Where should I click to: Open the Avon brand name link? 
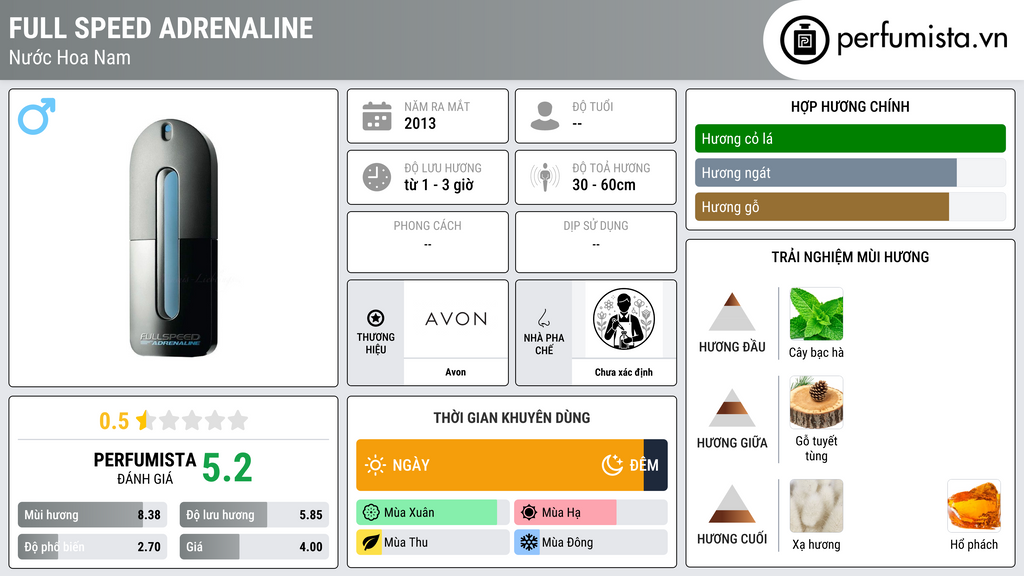(x=456, y=372)
